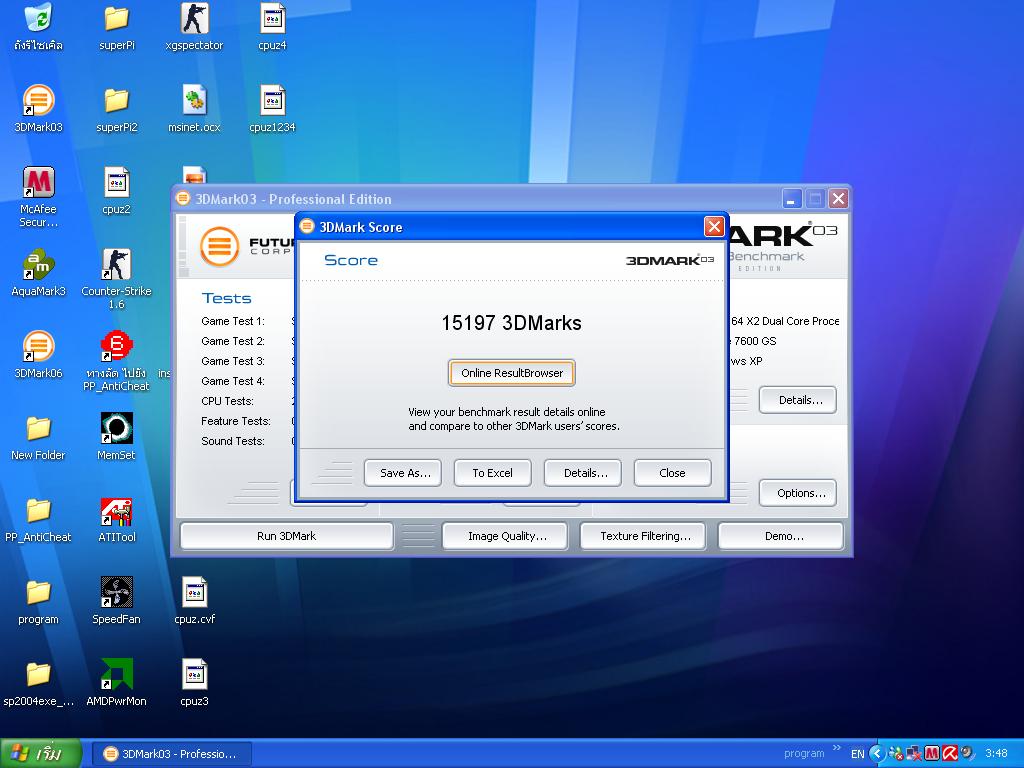Click "Feature Tests:" label
This screenshot has width=1024, height=768.
pos(236,421)
